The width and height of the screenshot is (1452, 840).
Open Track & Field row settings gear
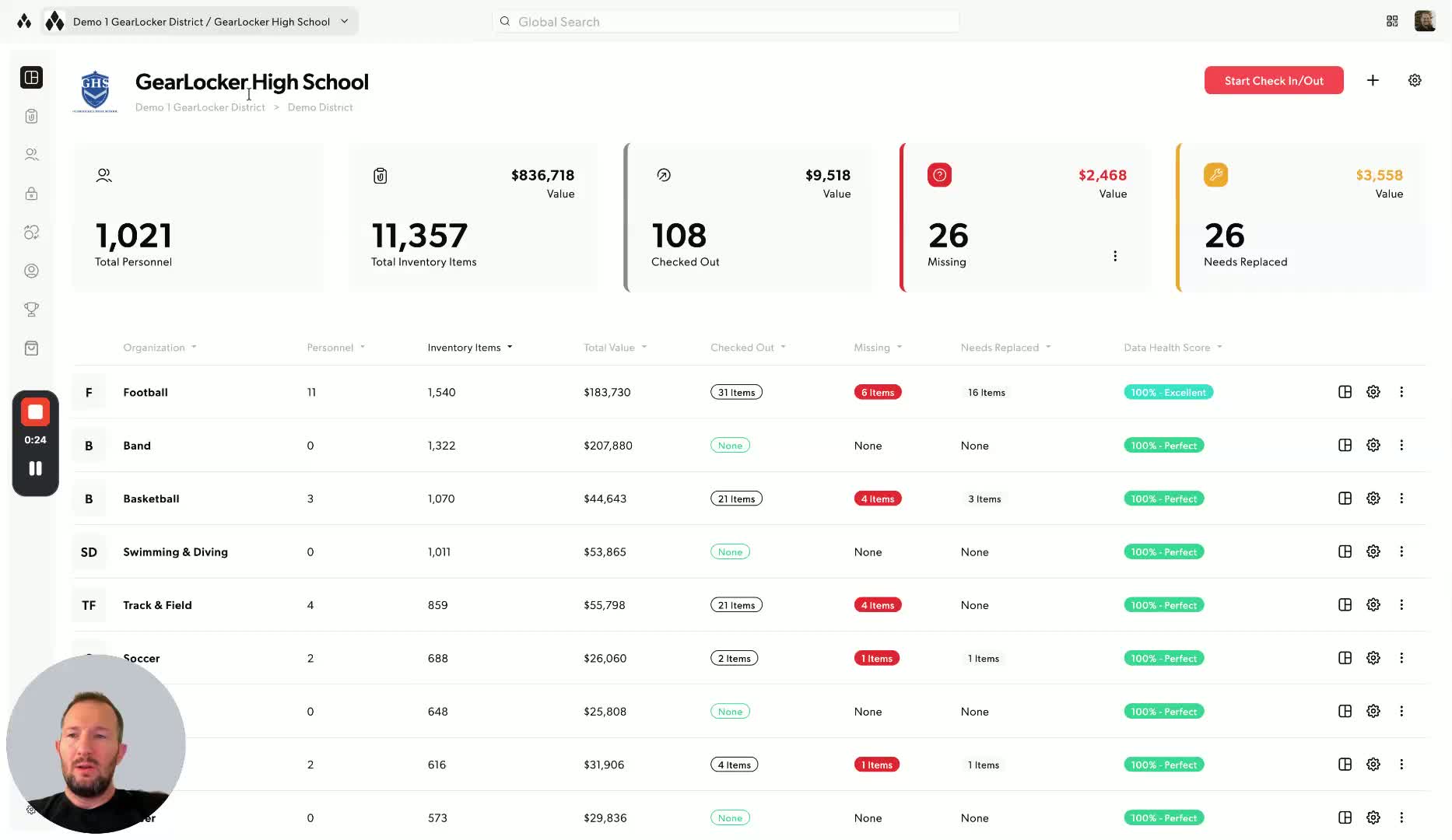pyautogui.click(x=1373, y=605)
